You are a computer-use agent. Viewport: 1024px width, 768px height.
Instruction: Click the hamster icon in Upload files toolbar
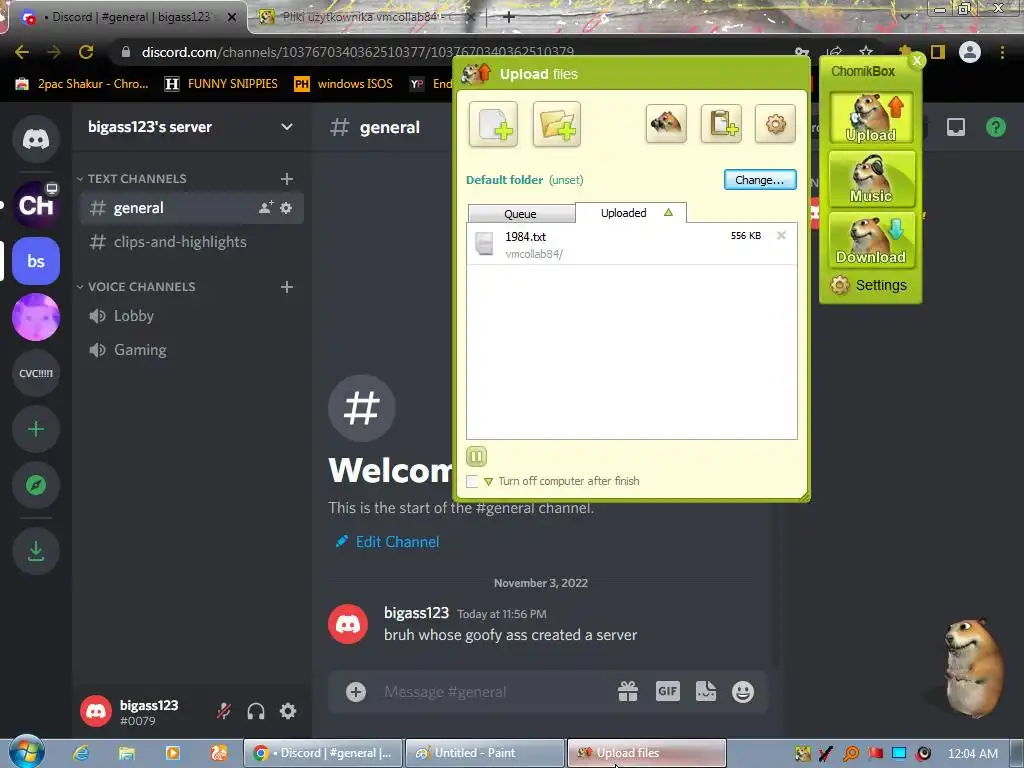(x=666, y=123)
